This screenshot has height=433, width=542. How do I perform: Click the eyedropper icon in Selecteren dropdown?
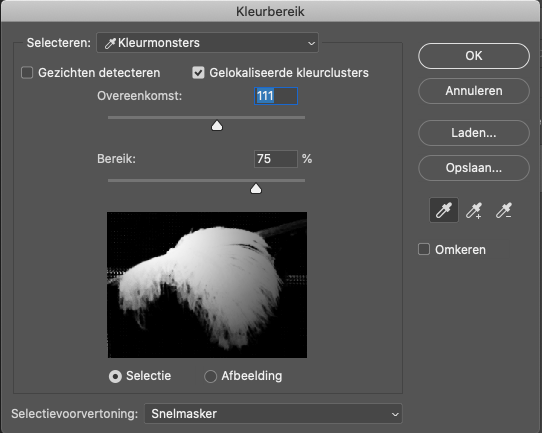click(x=110, y=43)
